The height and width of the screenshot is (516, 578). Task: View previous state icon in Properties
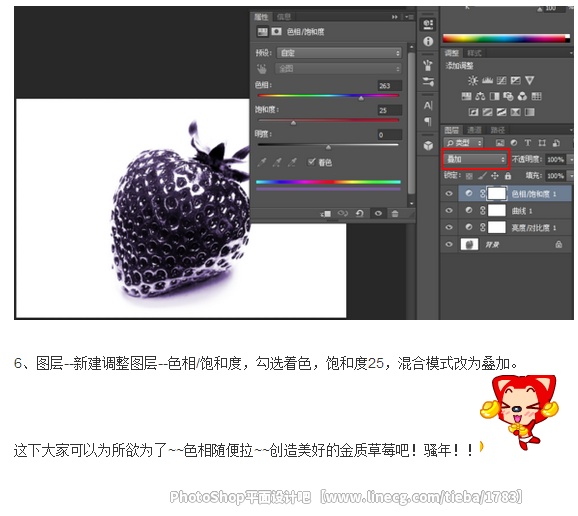(343, 213)
